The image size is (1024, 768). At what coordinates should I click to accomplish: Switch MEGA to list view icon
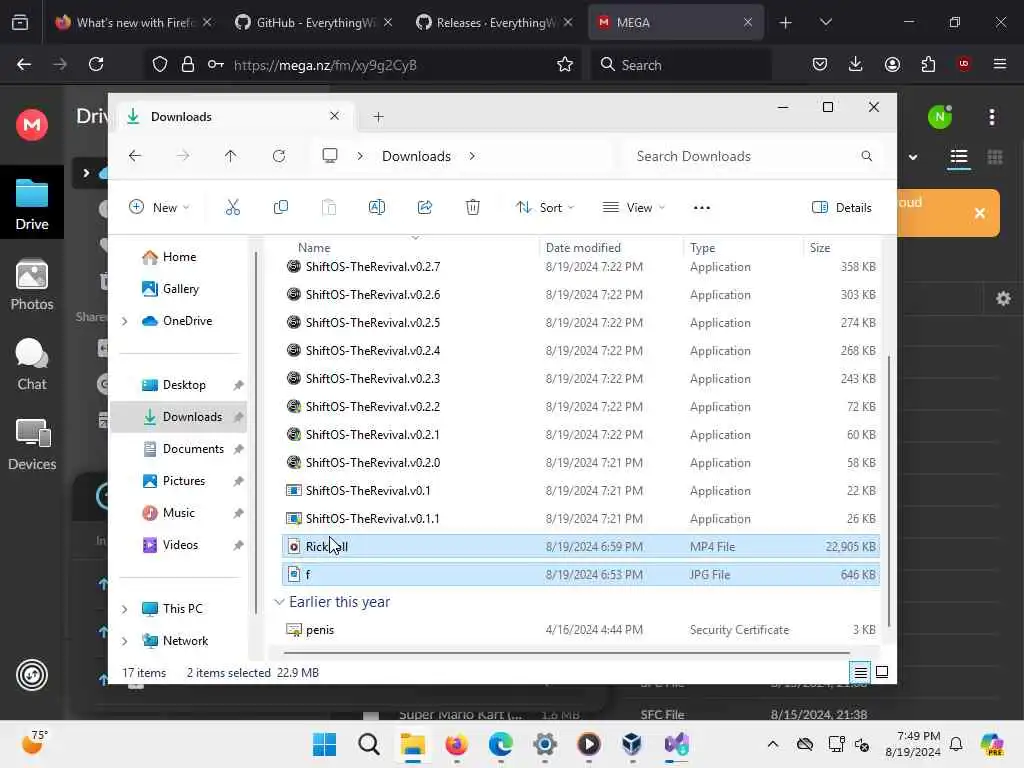(x=959, y=157)
